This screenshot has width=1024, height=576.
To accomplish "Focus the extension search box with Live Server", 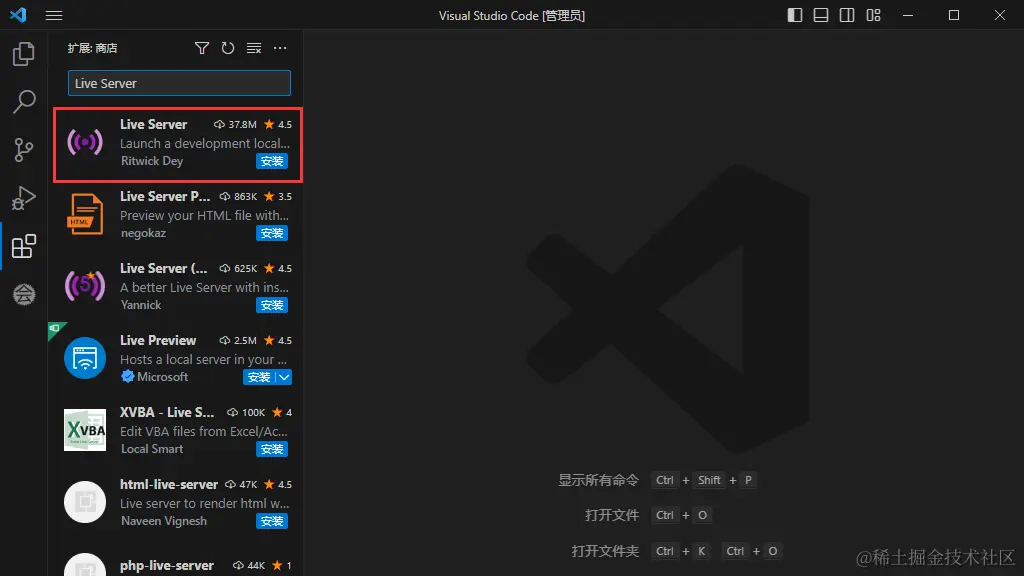I will [179, 83].
